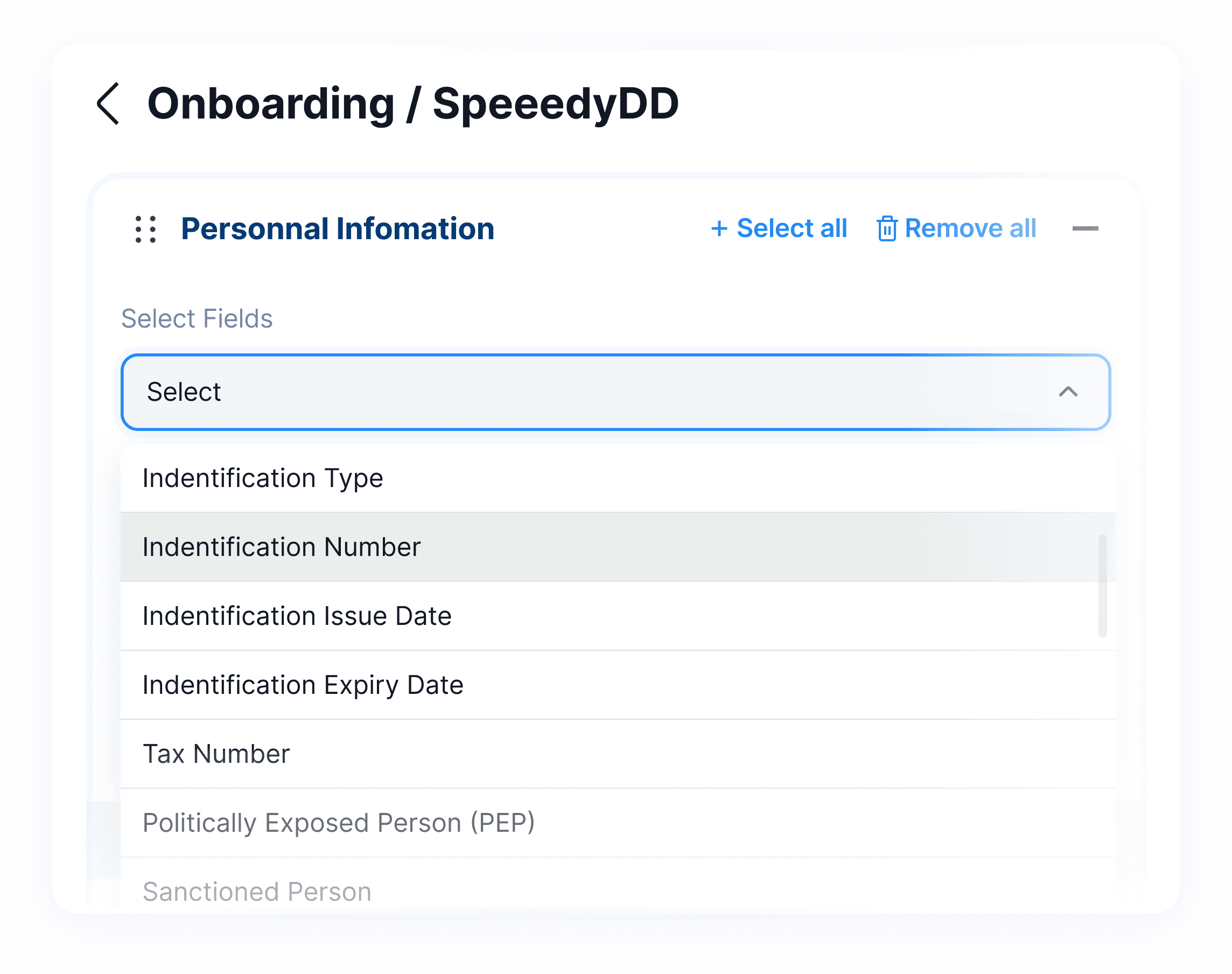Pick Indentification Expiry Date from list
The height and width of the screenshot is (974, 1232).
click(303, 685)
